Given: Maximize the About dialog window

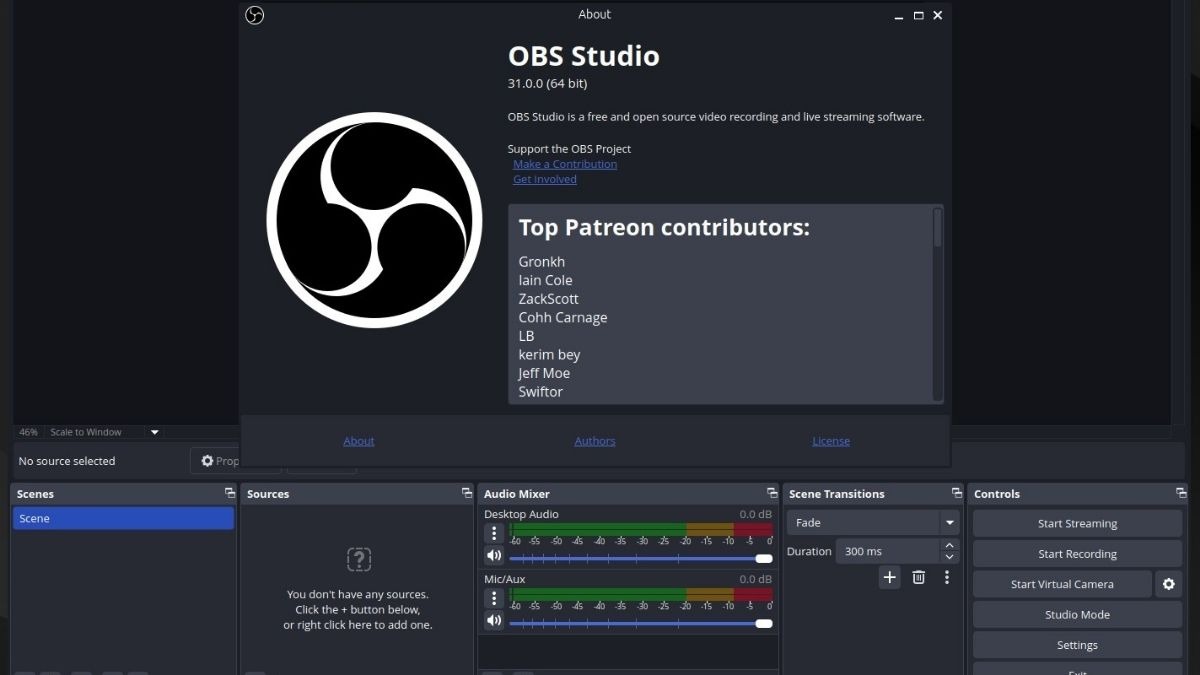Looking at the screenshot, I should click(918, 15).
